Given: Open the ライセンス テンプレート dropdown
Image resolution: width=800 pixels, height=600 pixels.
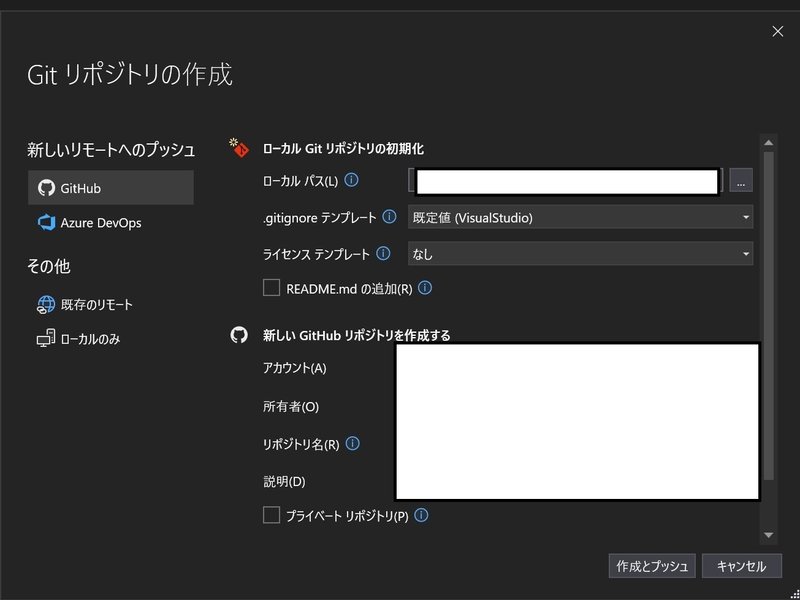Looking at the screenshot, I should 580,254.
